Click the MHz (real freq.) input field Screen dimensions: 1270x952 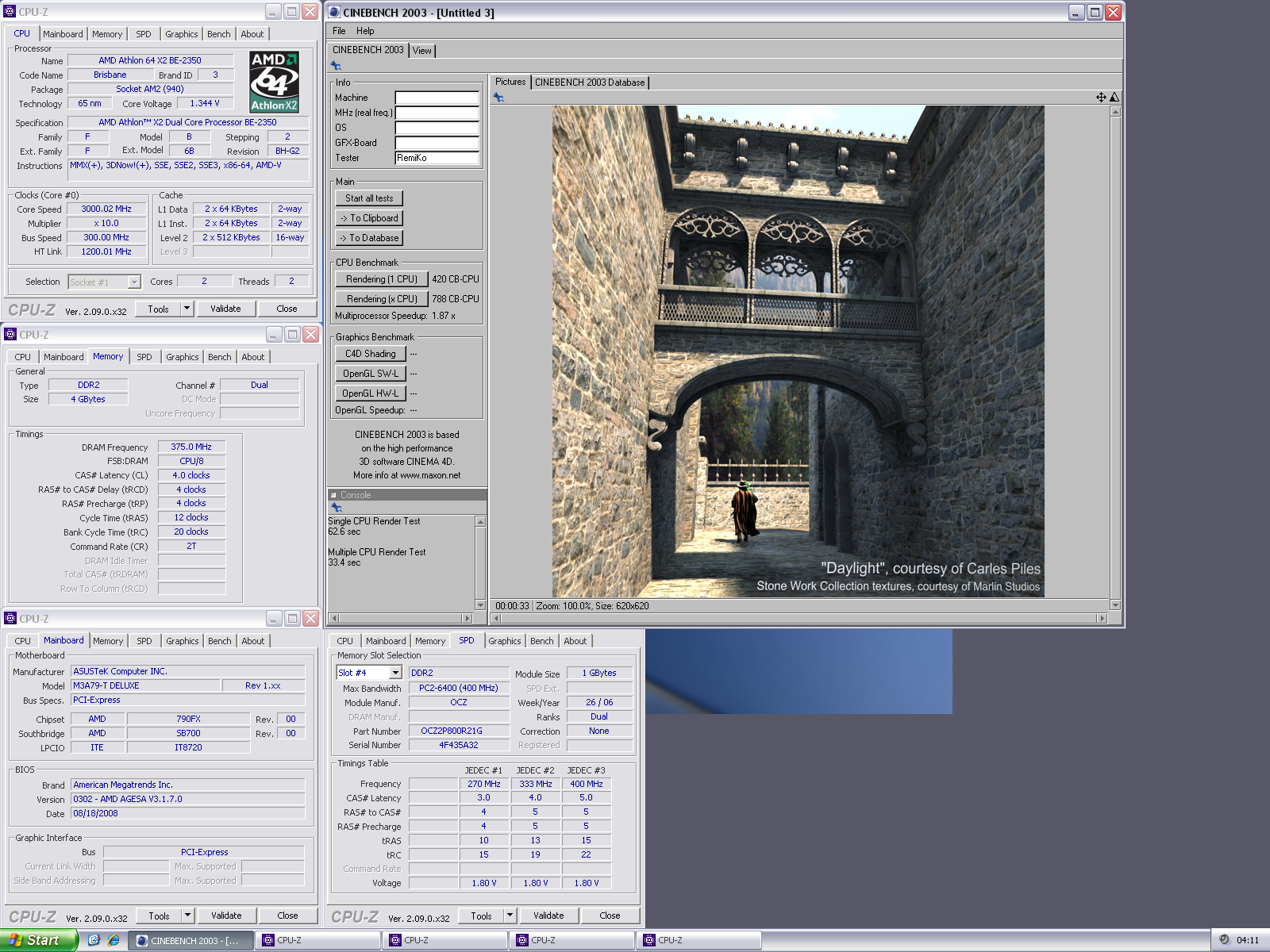437,113
